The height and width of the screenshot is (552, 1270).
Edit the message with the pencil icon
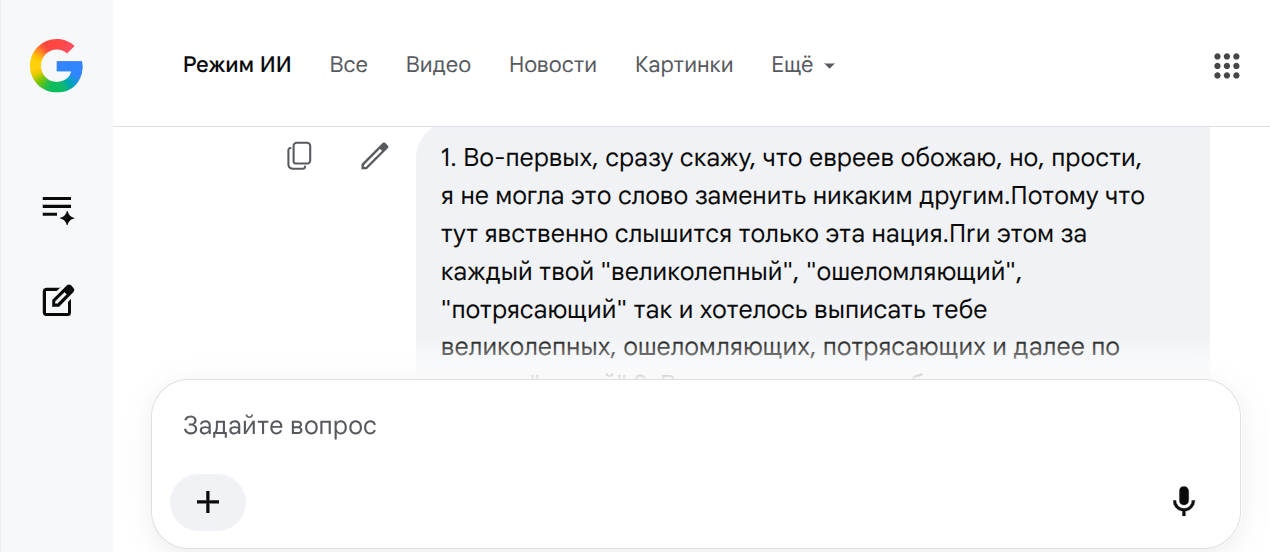click(374, 156)
